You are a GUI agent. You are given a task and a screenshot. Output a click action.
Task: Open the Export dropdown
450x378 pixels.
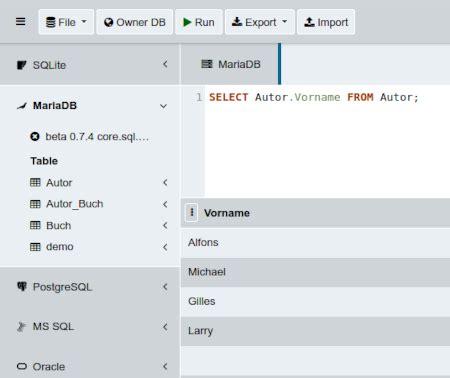(260, 22)
